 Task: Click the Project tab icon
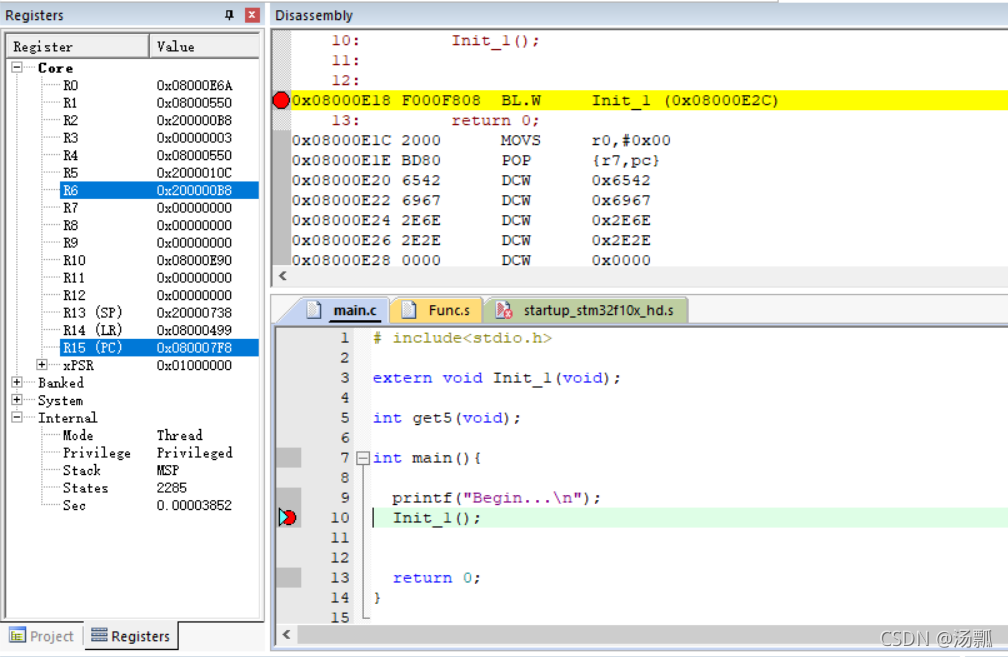(x=17, y=636)
